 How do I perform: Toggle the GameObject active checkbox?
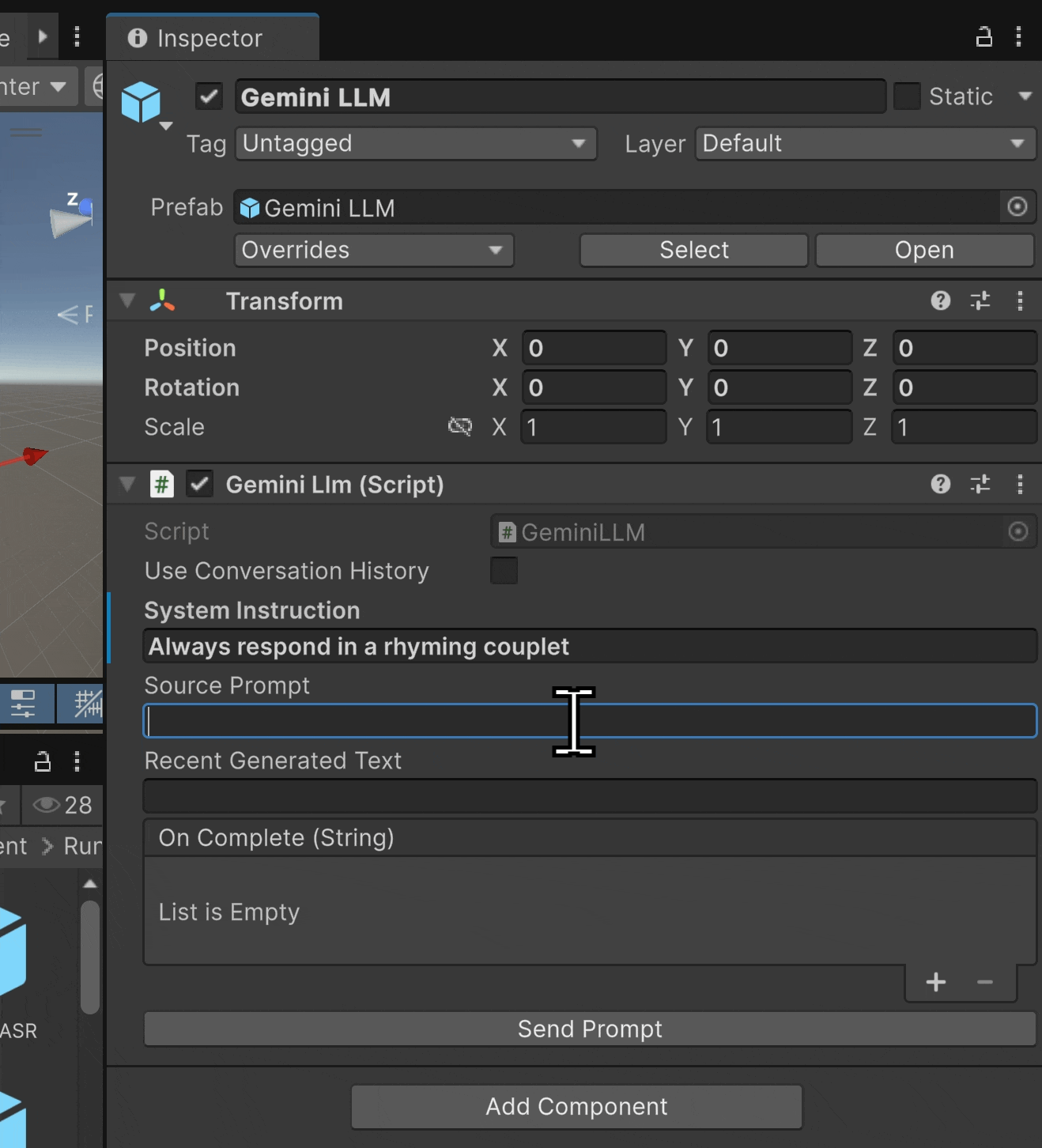(209, 96)
